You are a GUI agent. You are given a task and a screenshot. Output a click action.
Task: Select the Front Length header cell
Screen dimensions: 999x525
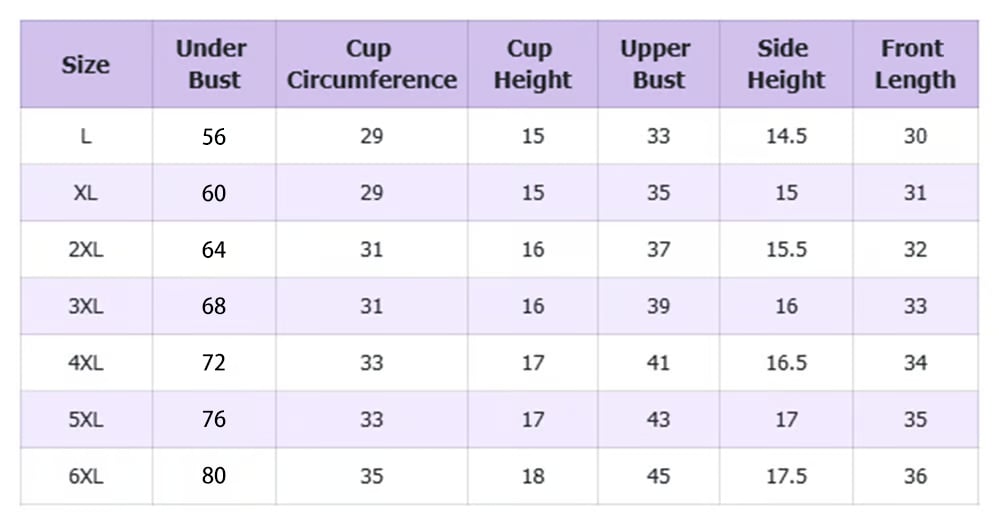[x=914, y=64]
